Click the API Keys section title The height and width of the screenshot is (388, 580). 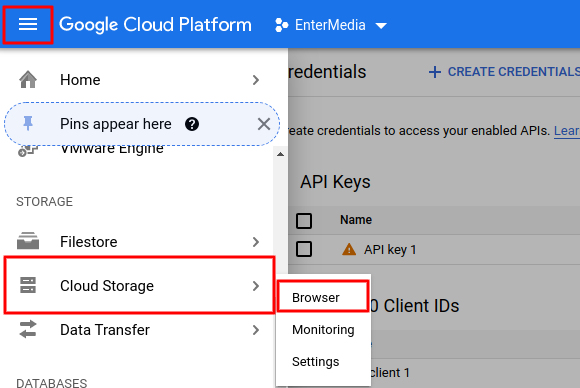tap(335, 182)
